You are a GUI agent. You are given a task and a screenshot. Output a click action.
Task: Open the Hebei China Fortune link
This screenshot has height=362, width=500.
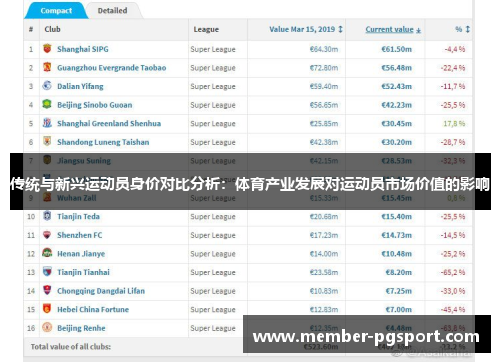pyautogui.click(x=93, y=309)
